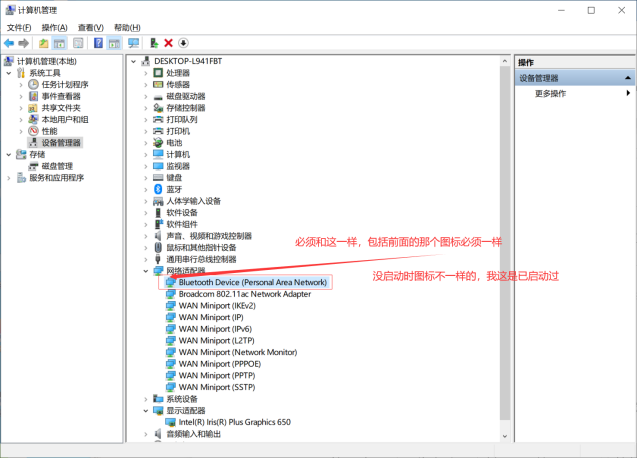Collapse 存储 in left tree
The image size is (638, 458).
[9, 155]
